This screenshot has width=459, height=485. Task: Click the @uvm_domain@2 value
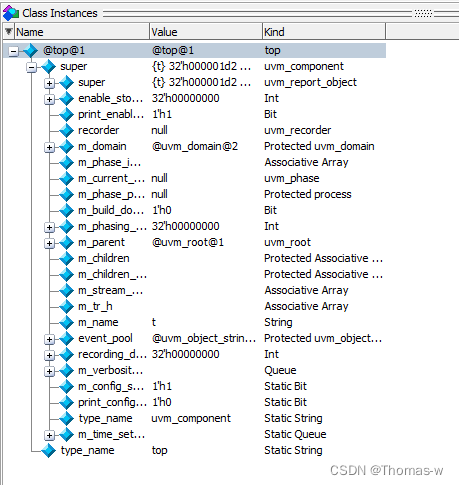(195, 146)
